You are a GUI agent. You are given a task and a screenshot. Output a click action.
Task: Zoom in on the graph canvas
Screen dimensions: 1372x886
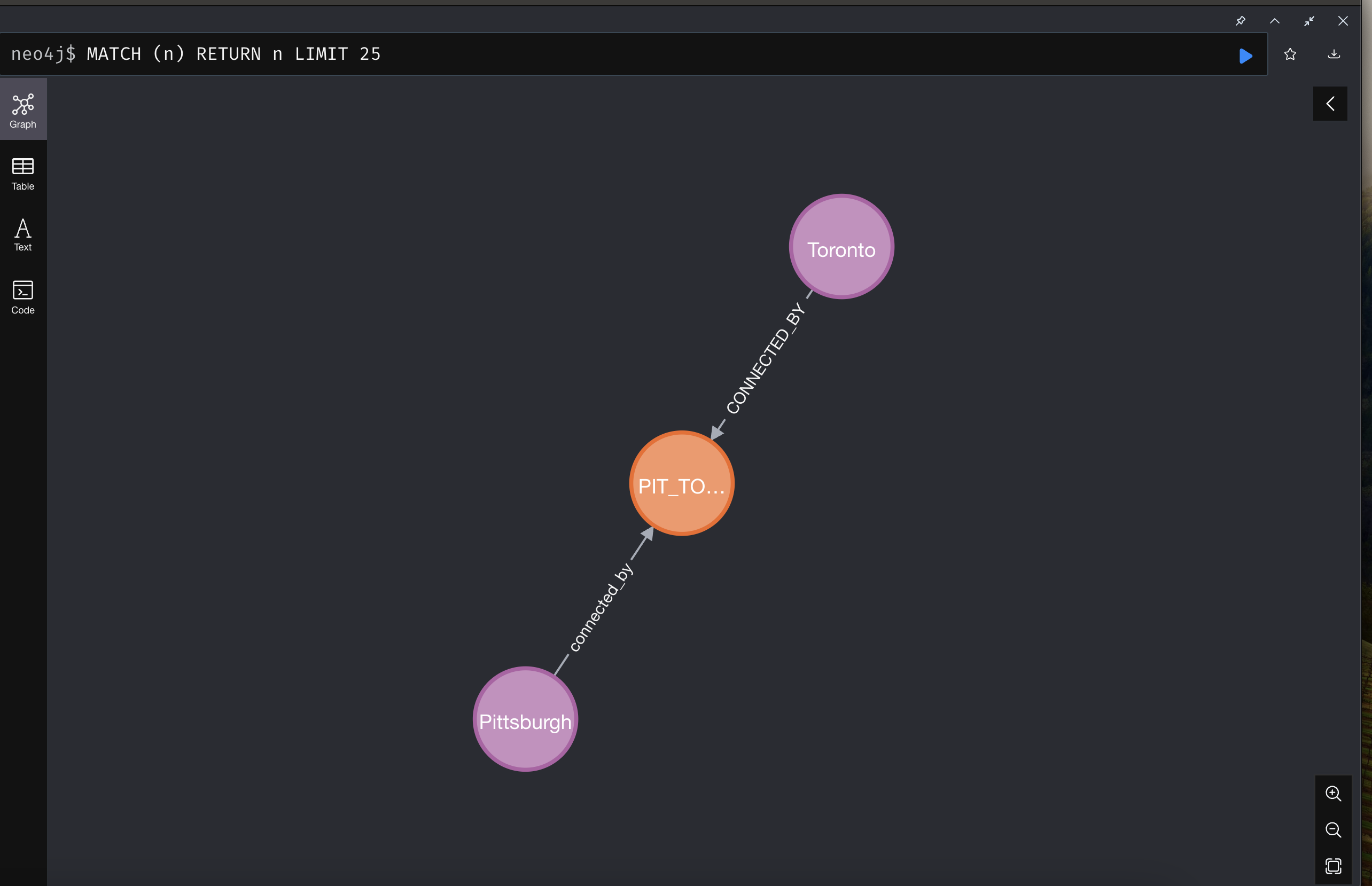pos(1334,794)
